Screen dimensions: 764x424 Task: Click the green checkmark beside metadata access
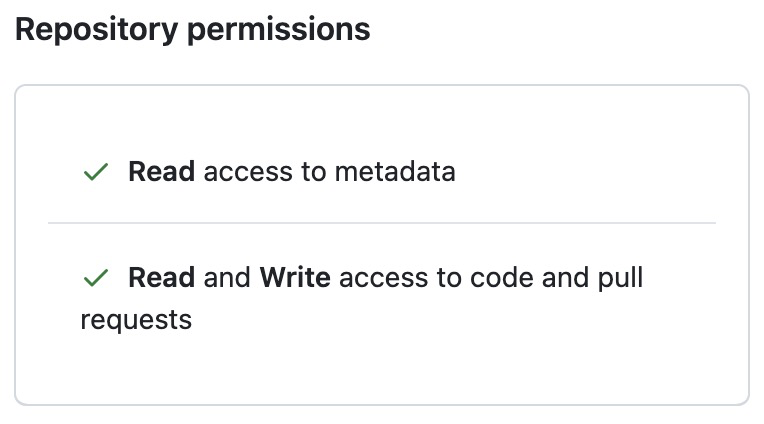point(96,173)
